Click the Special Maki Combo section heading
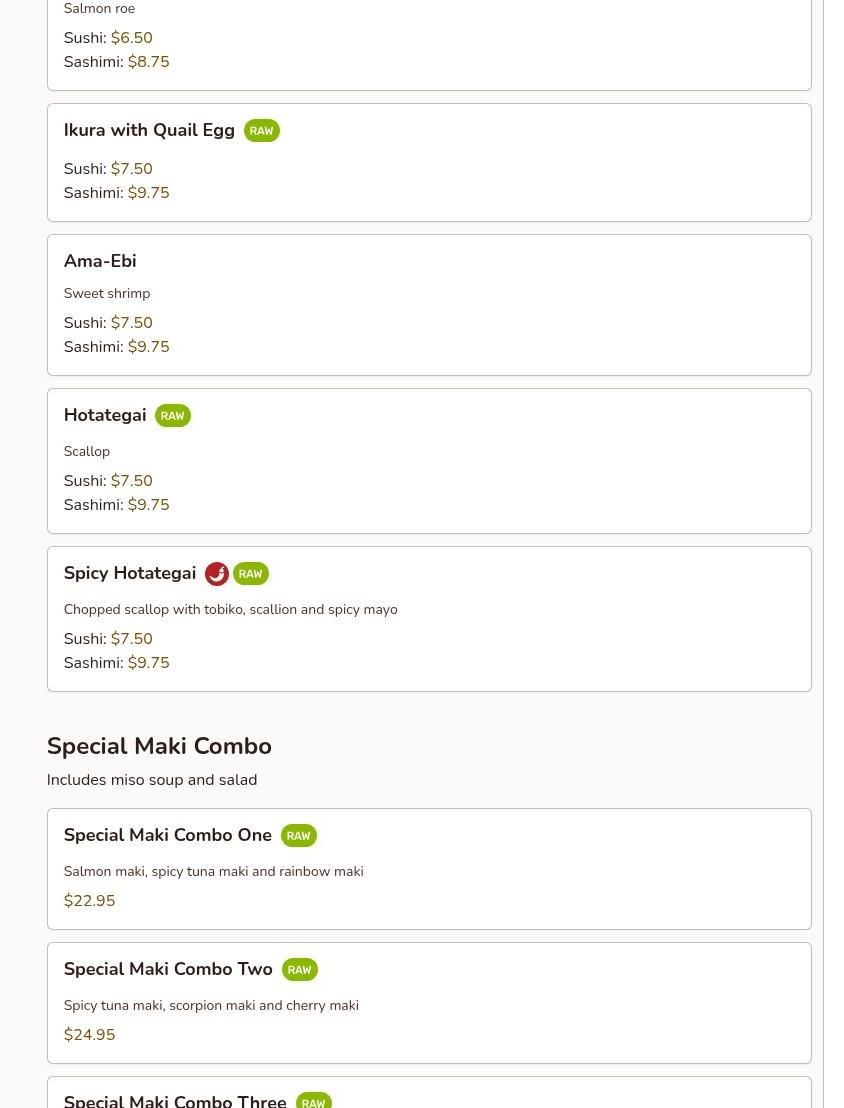 pos(159,746)
